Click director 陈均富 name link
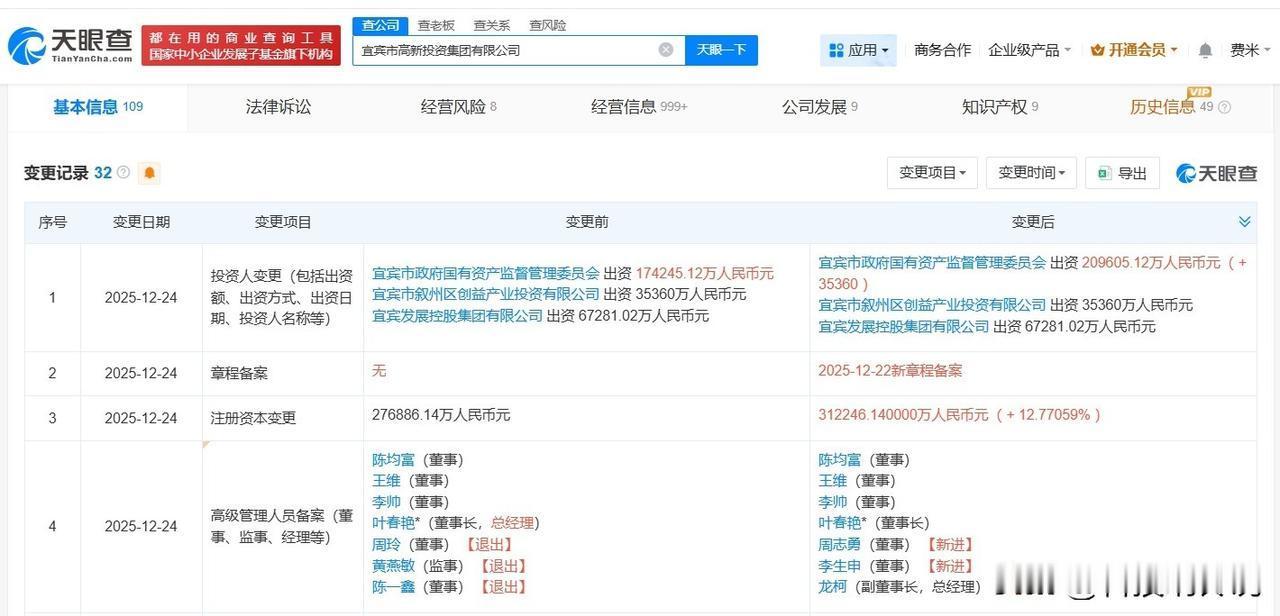The image size is (1280, 616). point(394,459)
